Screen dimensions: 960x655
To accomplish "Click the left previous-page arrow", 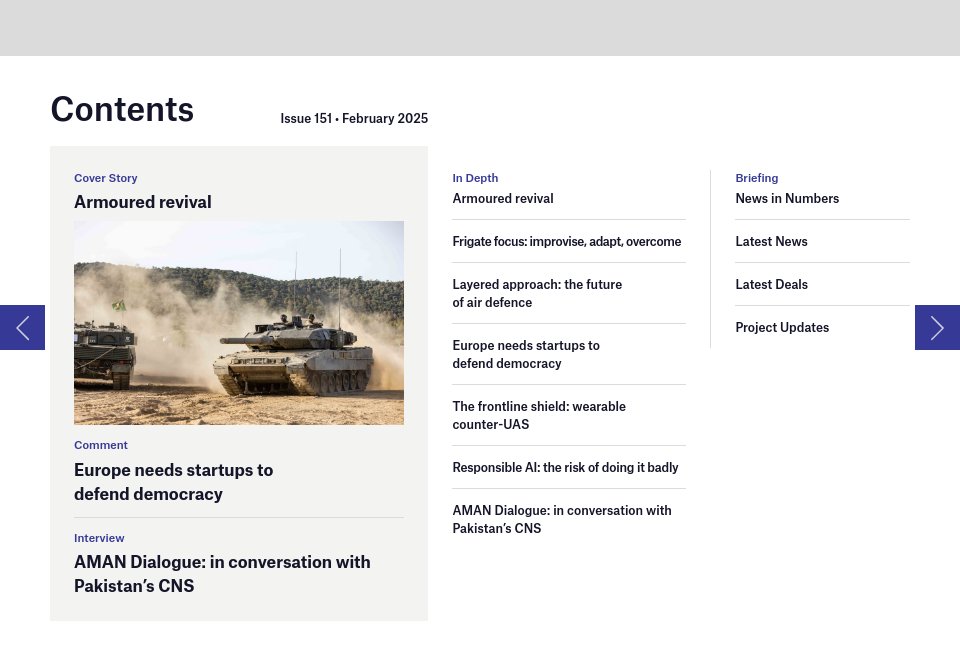I will point(21,327).
